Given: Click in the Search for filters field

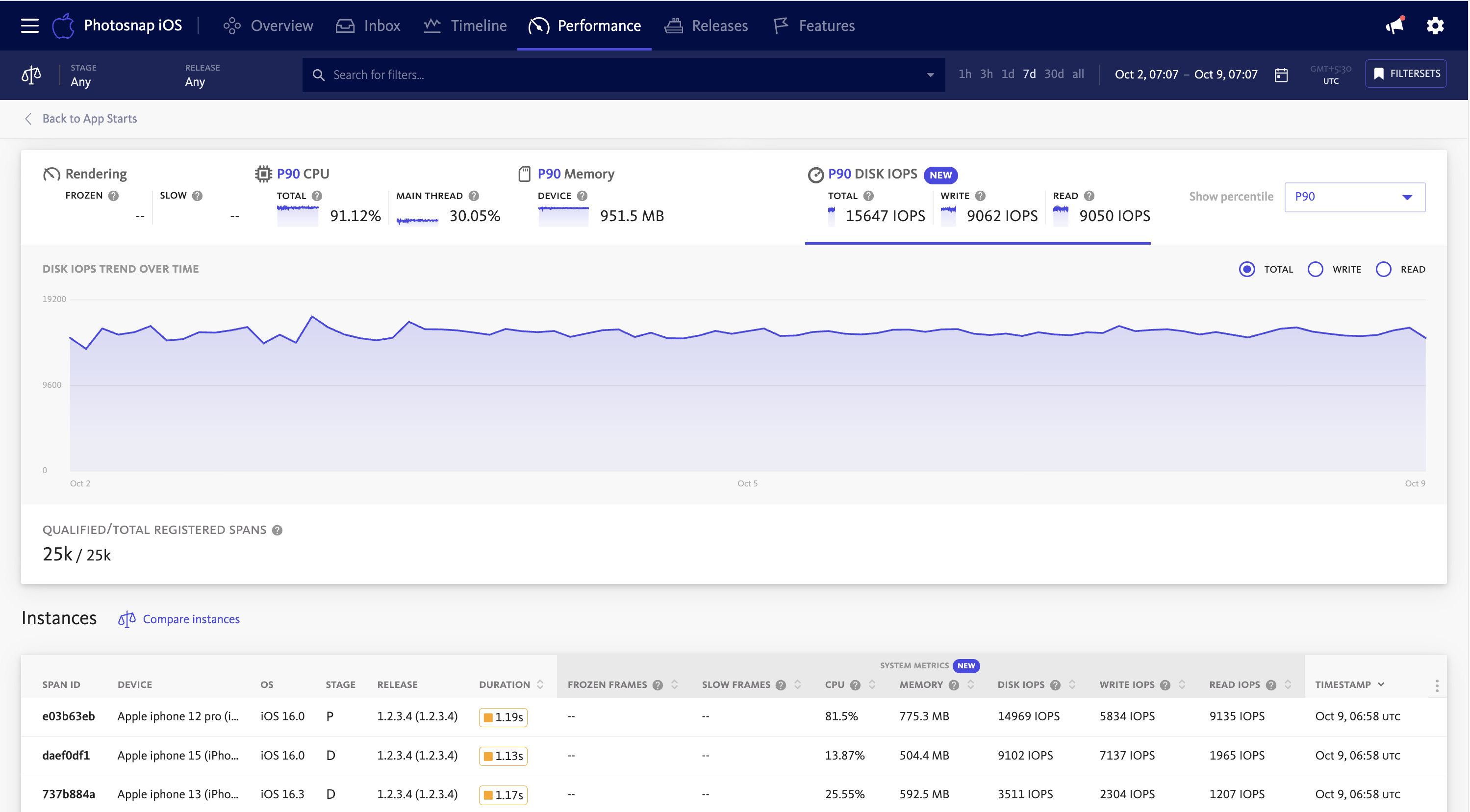Looking at the screenshot, I should coord(623,75).
